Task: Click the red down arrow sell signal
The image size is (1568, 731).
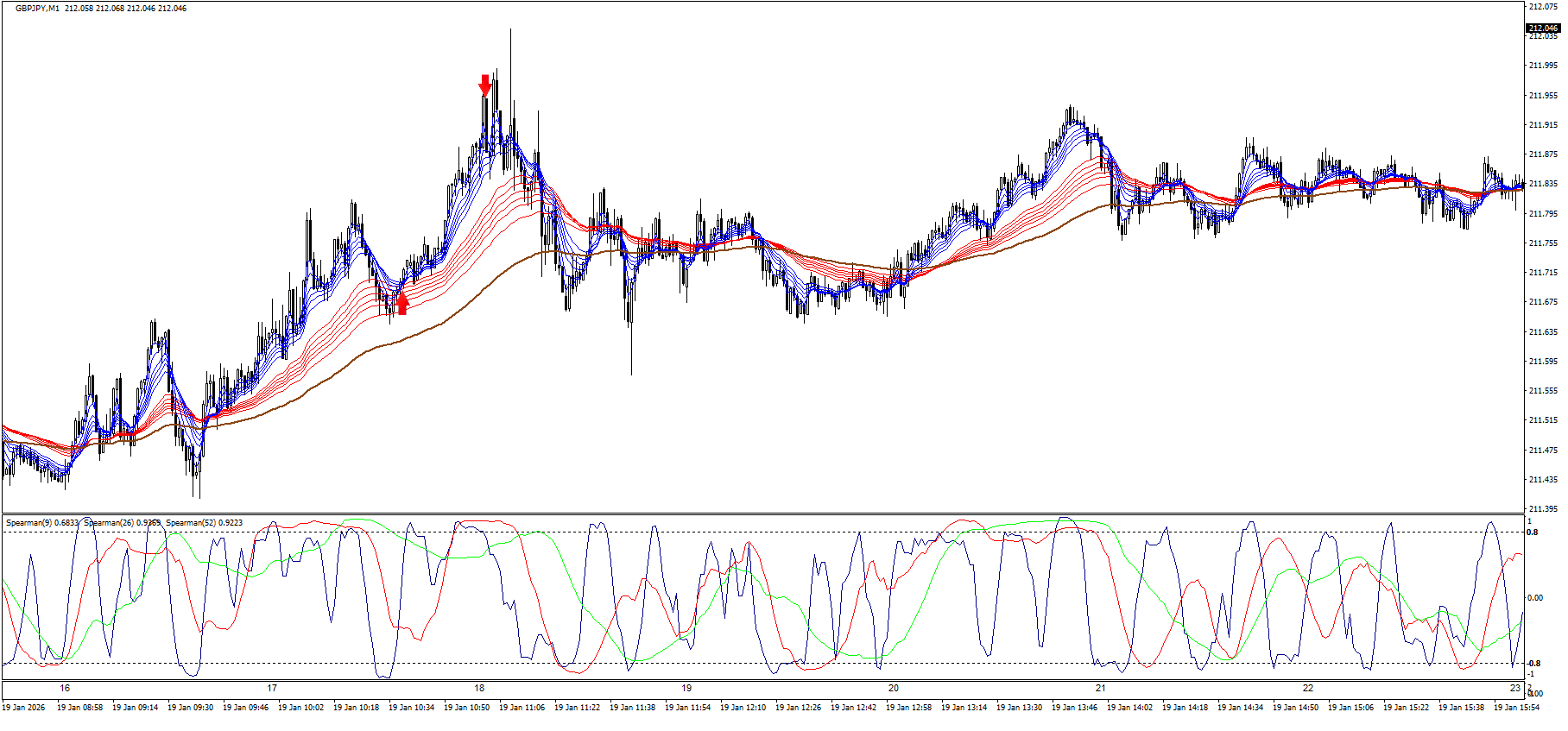Action: 485,85
